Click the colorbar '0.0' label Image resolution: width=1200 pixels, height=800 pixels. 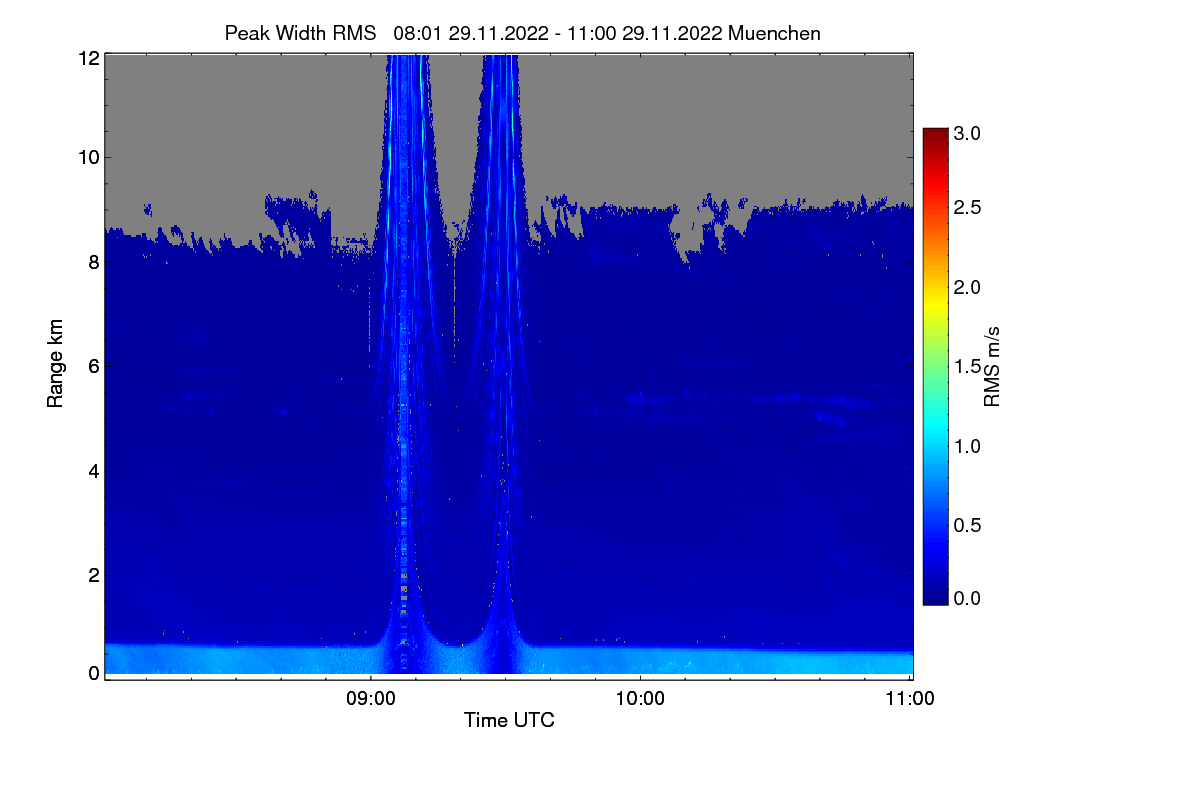(968, 598)
